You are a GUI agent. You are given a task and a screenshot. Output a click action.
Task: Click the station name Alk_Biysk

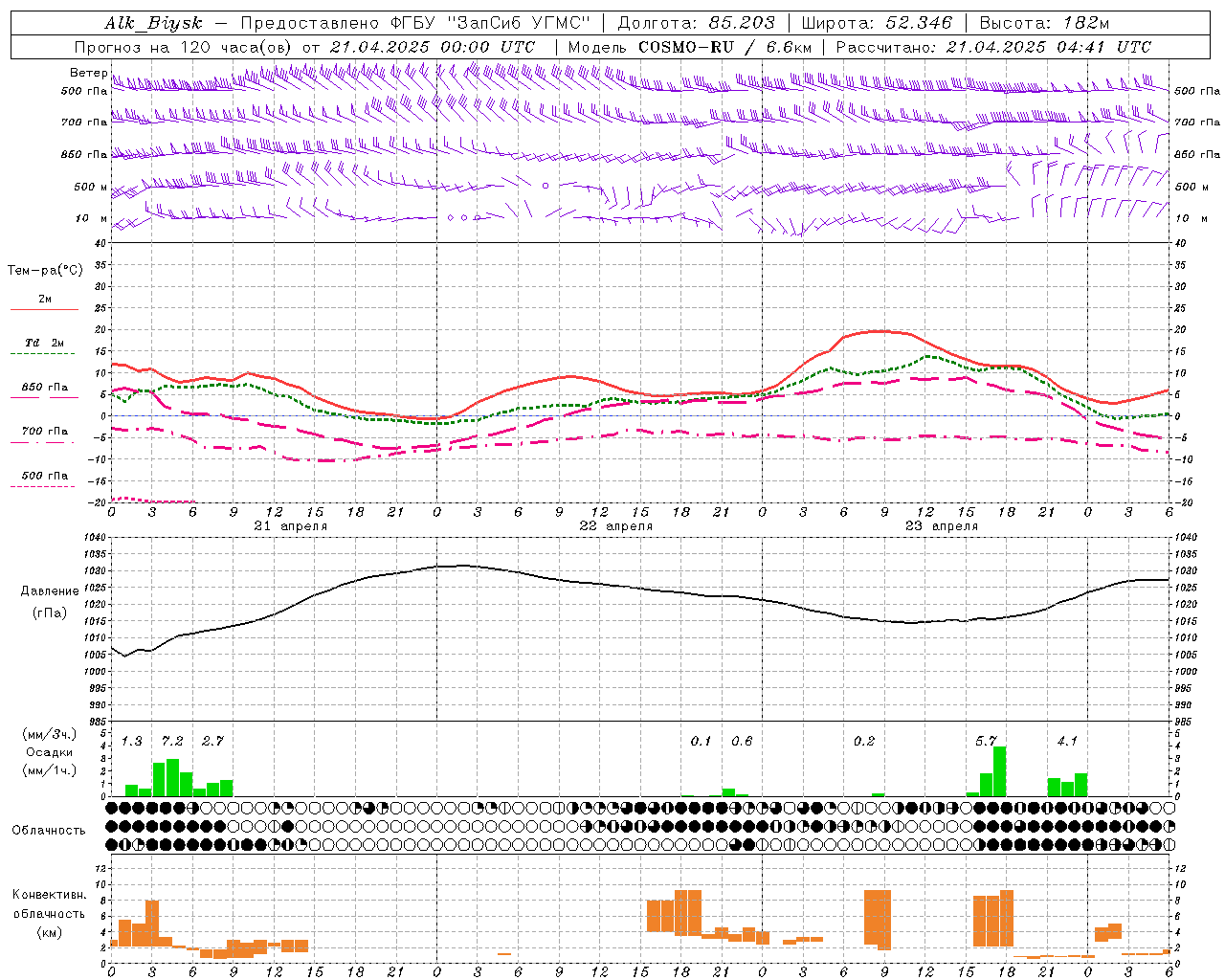pos(154,23)
